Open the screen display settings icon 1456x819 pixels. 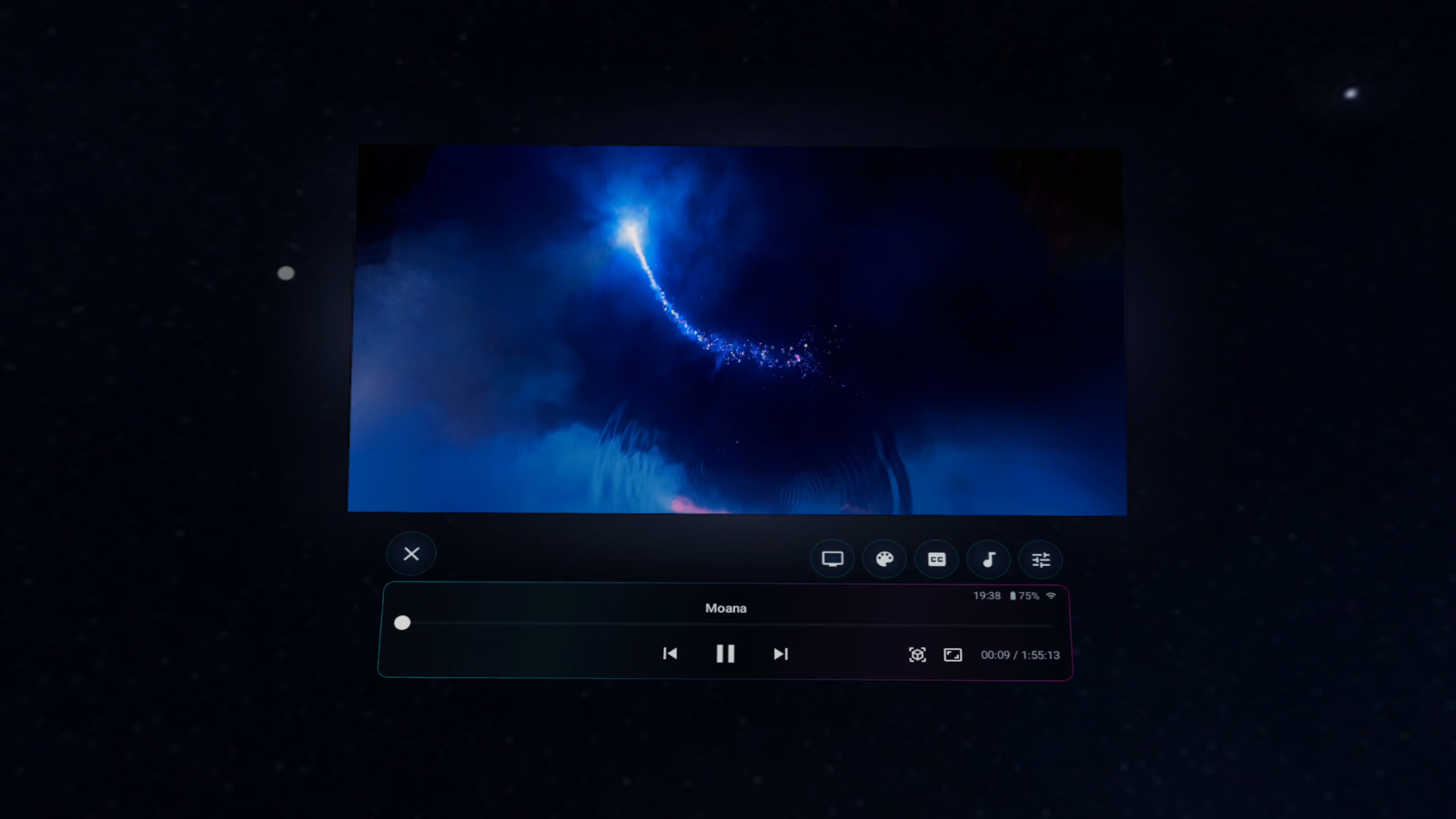coord(832,559)
